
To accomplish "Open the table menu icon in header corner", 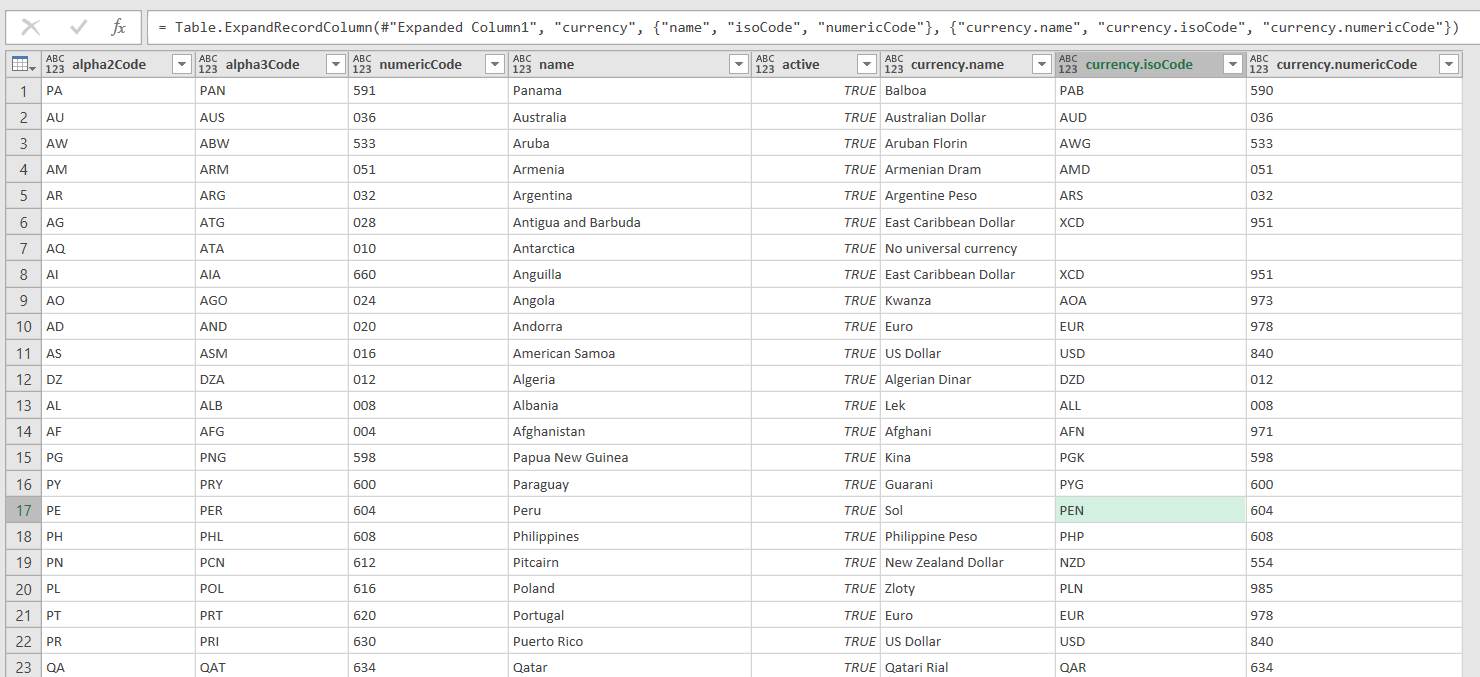I will (22, 64).
